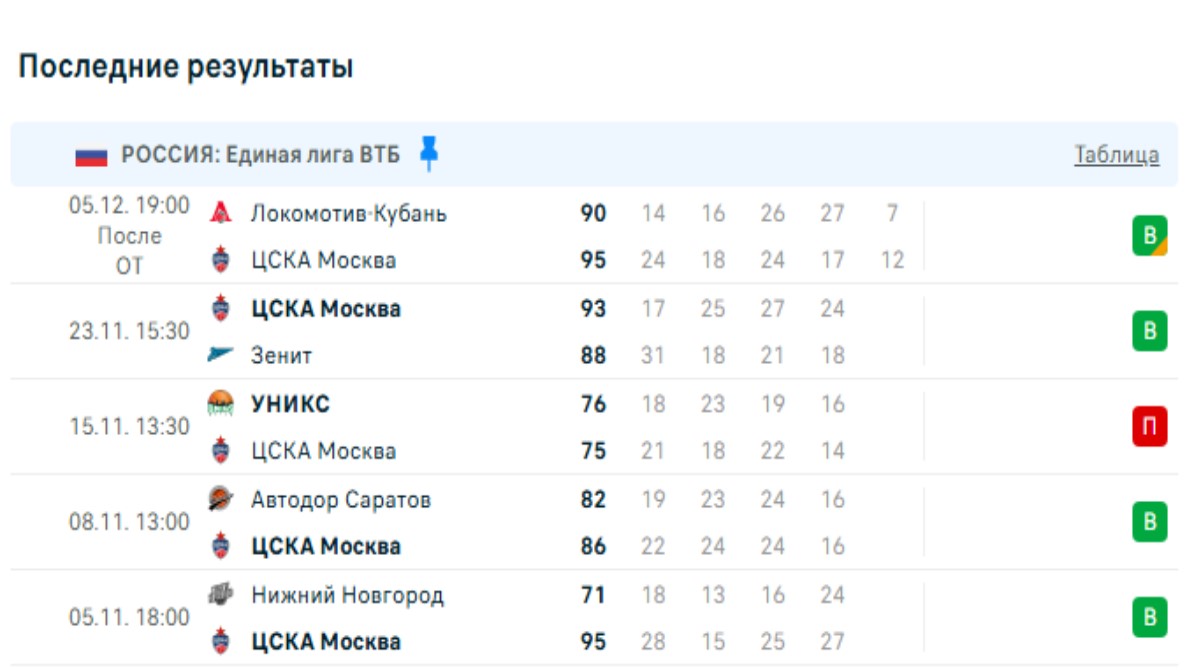This screenshot has width=1194, height=670.
Task: Open the РОССИЯ: Единая лига ВТБ league link
Action: coord(260,155)
